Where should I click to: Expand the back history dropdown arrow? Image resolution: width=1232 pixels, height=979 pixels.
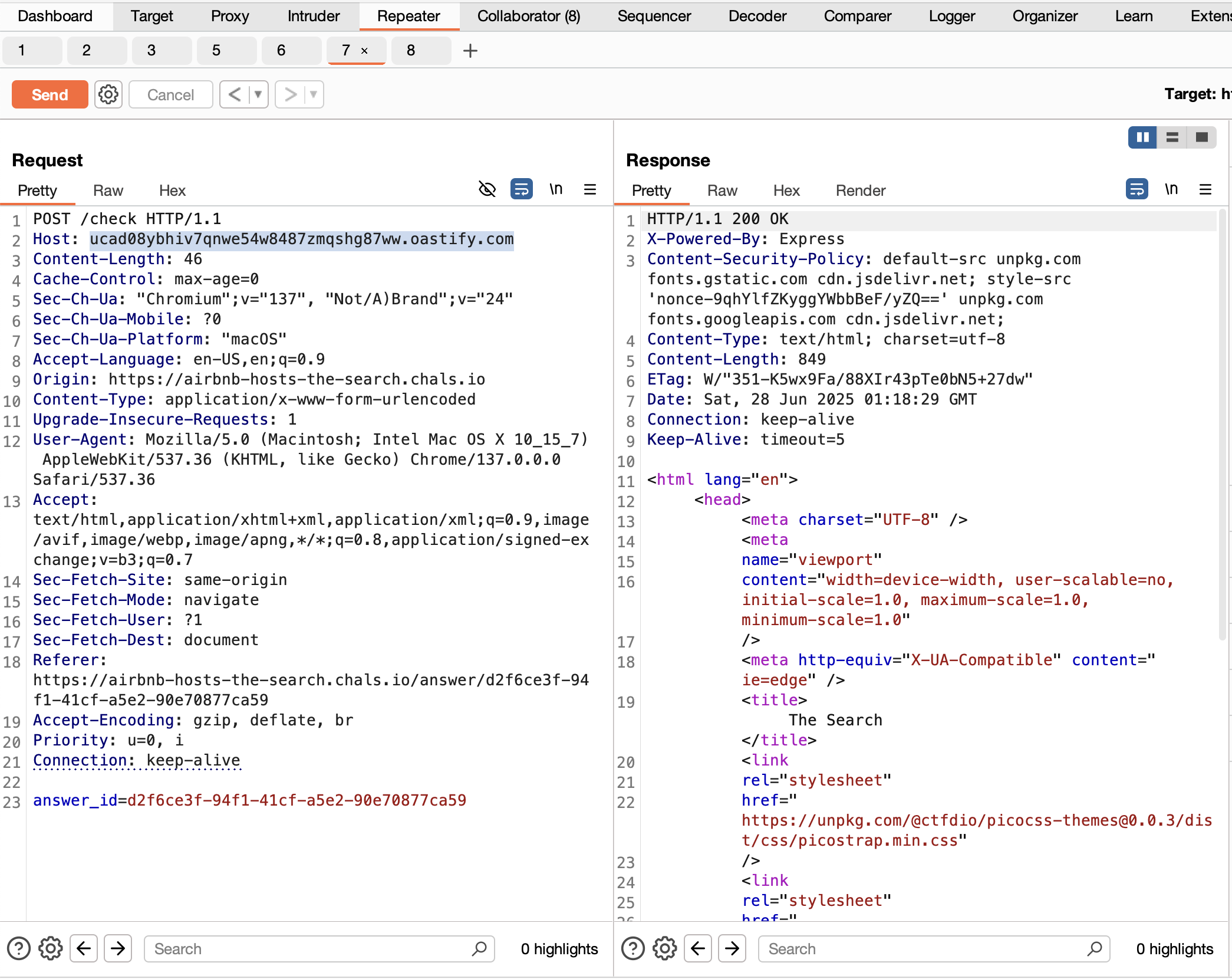[x=258, y=94]
